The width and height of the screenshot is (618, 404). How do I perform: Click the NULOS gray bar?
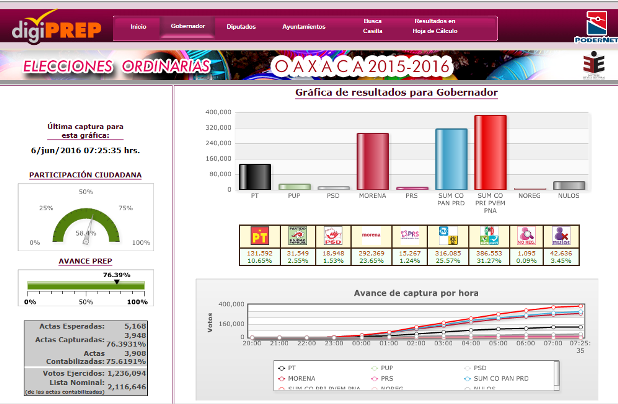[569, 186]
